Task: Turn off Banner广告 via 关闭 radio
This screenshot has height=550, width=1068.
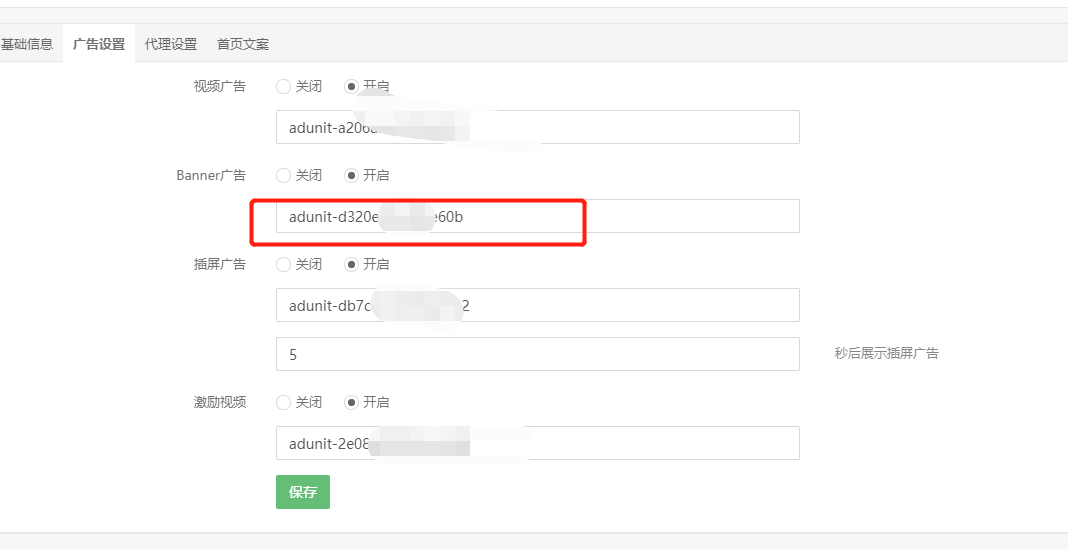Action: point(283,176)
